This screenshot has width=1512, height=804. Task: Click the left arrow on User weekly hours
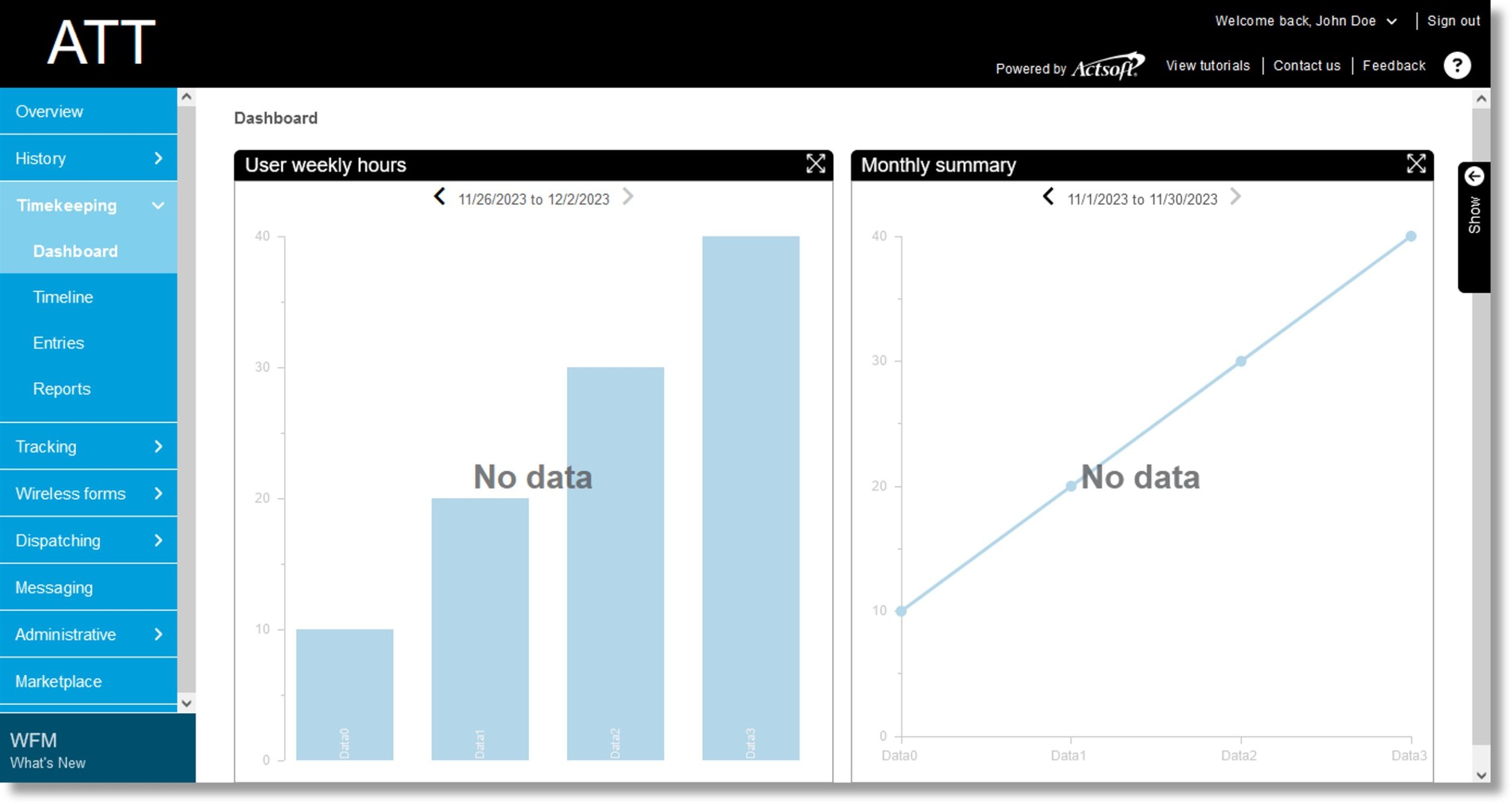[x=438, y=199]
